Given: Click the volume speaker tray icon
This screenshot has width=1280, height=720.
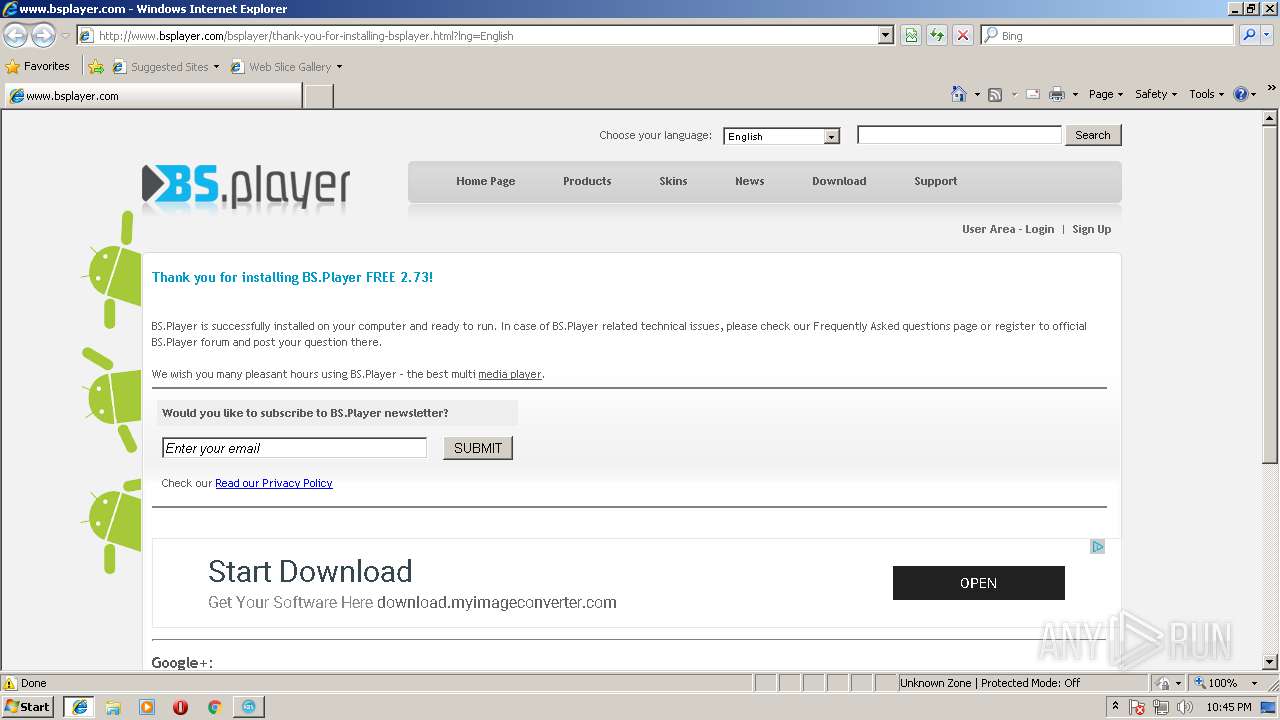Looking at the screenshot, I should 1185,707.
